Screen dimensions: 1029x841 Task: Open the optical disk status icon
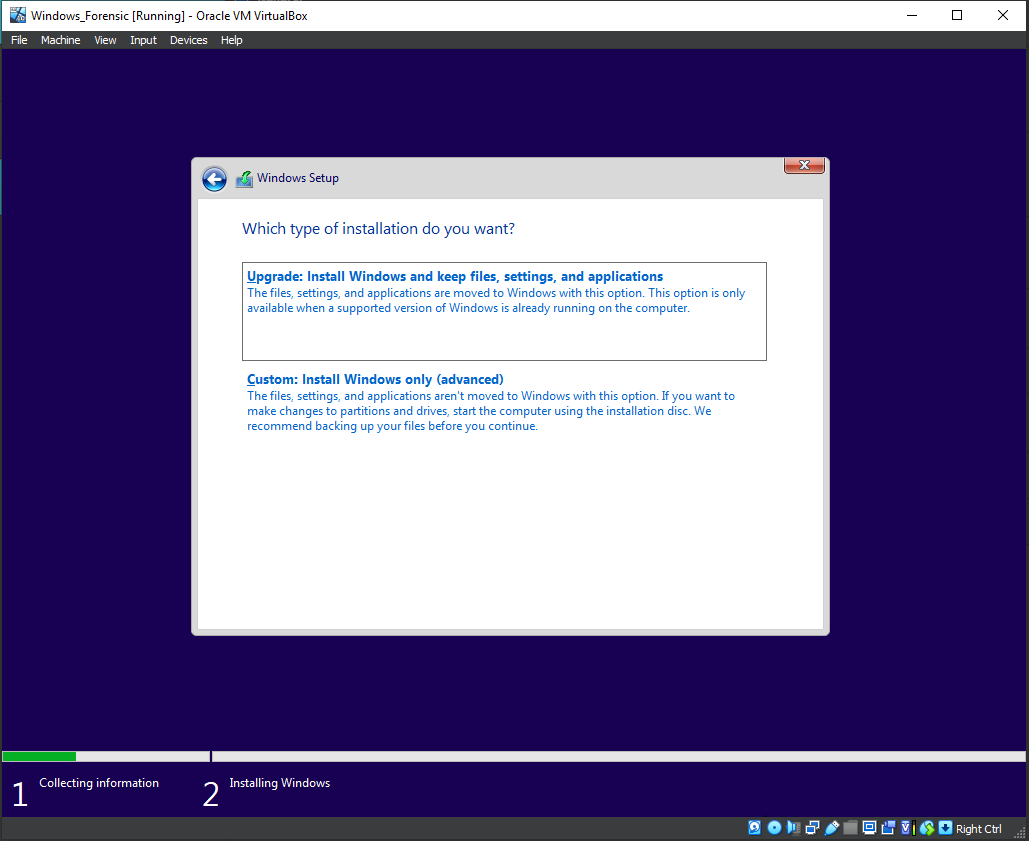774,828
